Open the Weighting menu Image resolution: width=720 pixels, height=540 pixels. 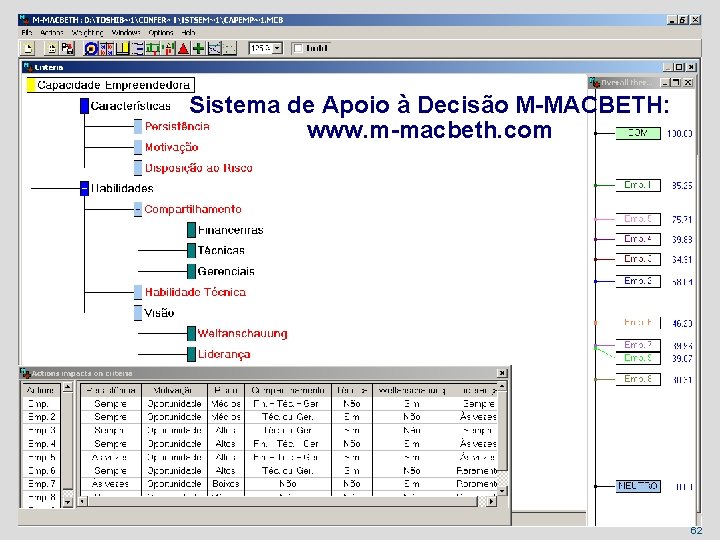[87, 33]
